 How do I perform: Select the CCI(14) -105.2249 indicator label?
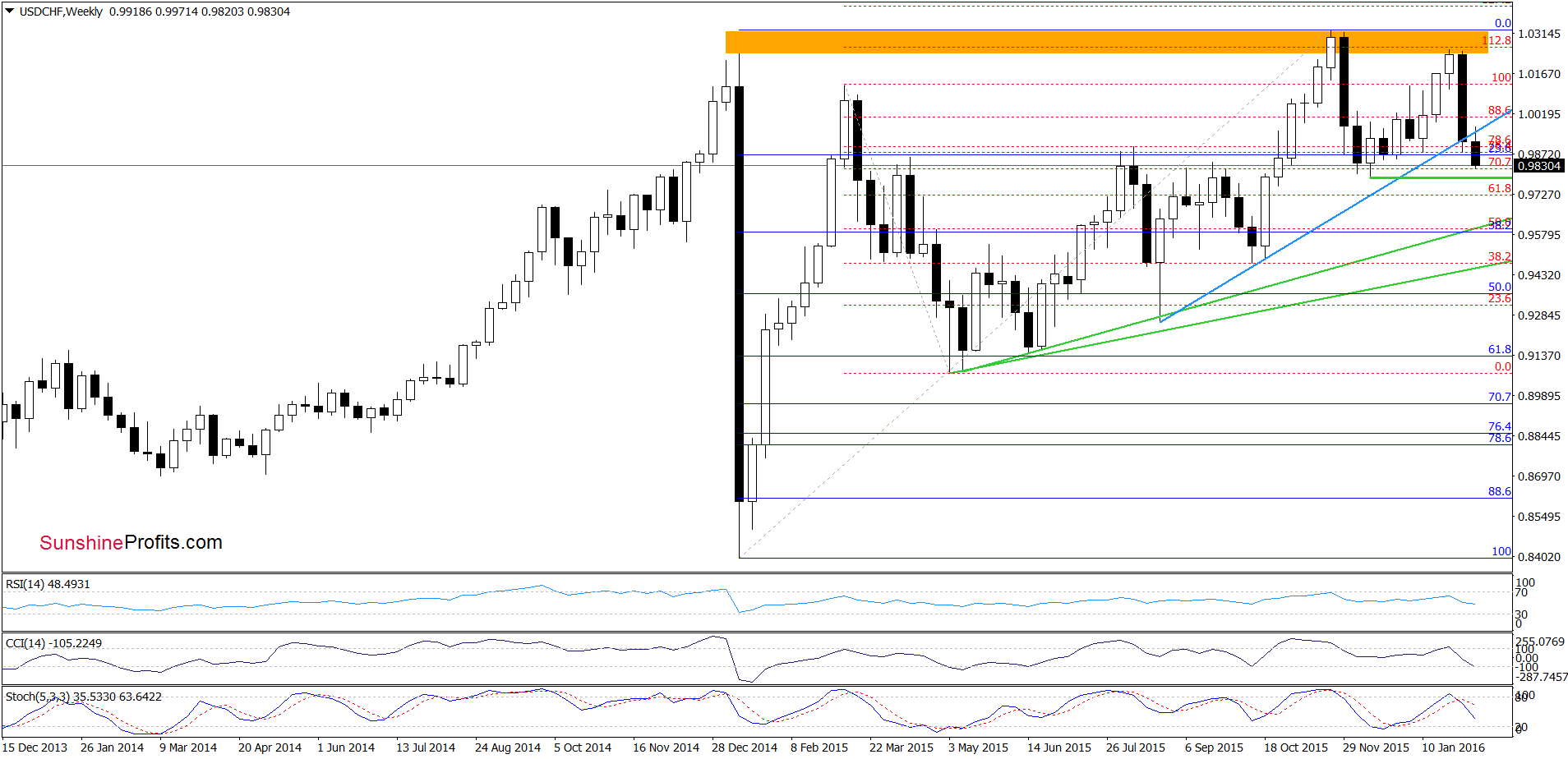click(53, 643)
